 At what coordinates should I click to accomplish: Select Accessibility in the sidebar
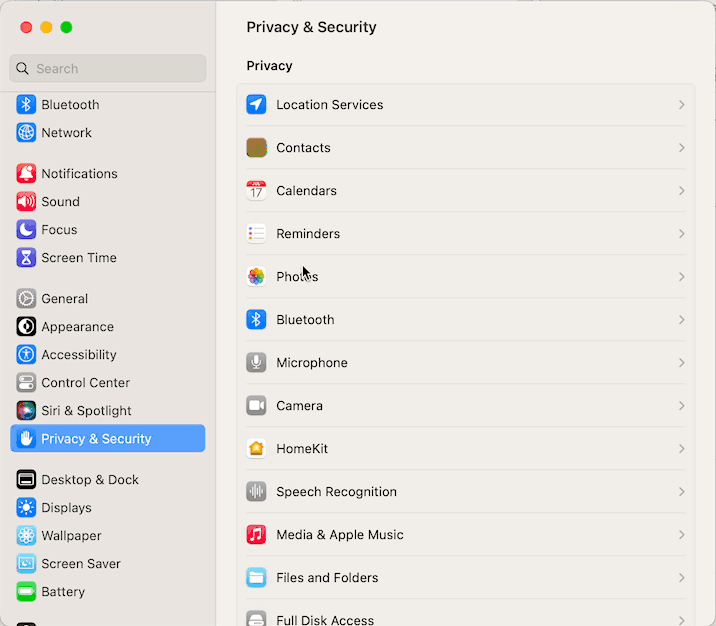tap(78, 355)
